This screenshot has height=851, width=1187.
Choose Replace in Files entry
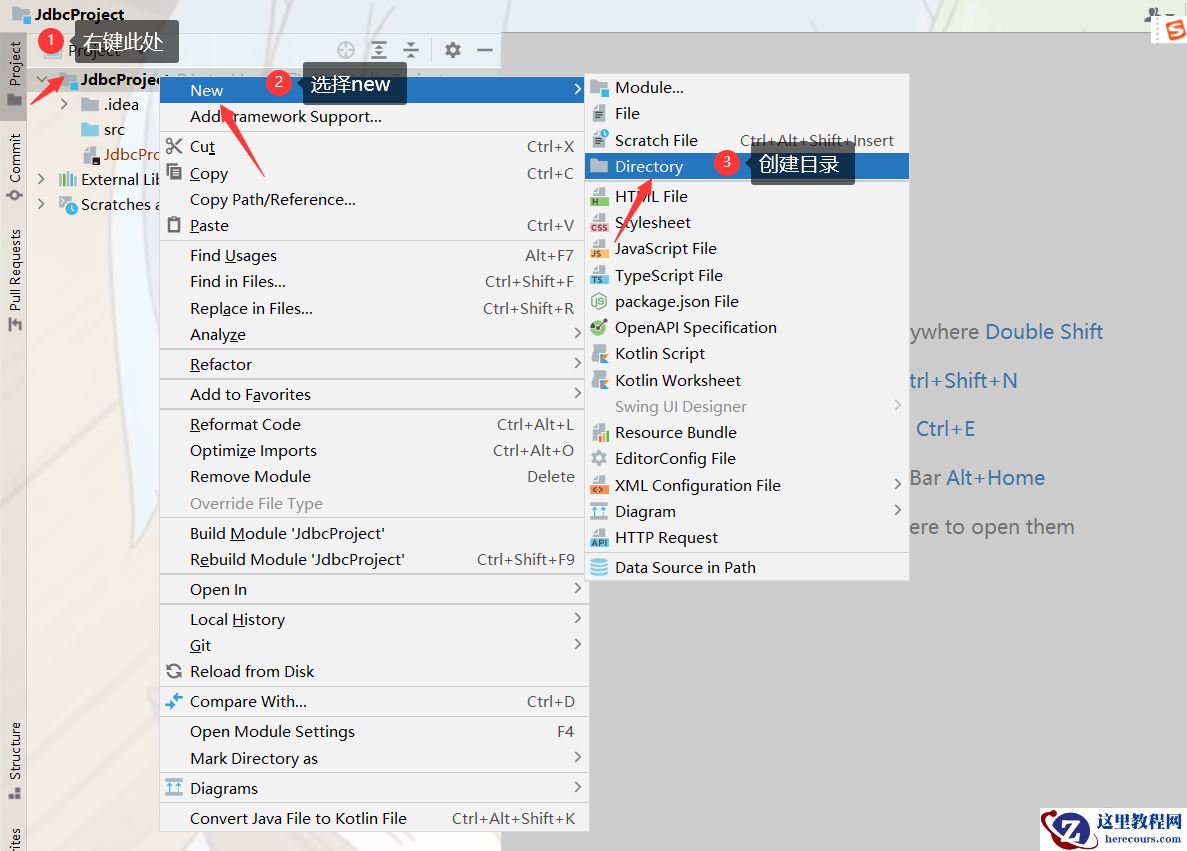click(x=373, y=308)
